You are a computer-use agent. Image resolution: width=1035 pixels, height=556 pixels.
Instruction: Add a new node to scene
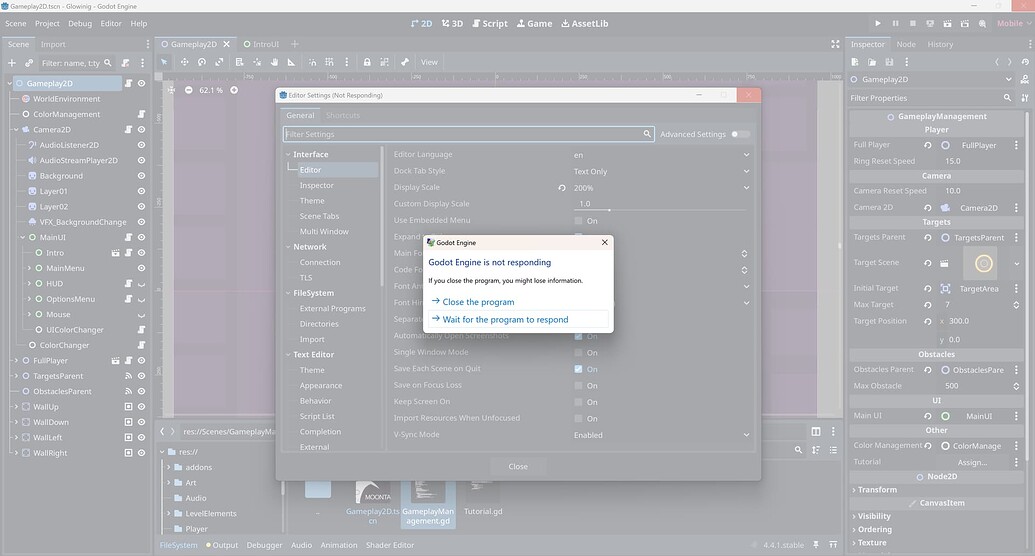11,63
